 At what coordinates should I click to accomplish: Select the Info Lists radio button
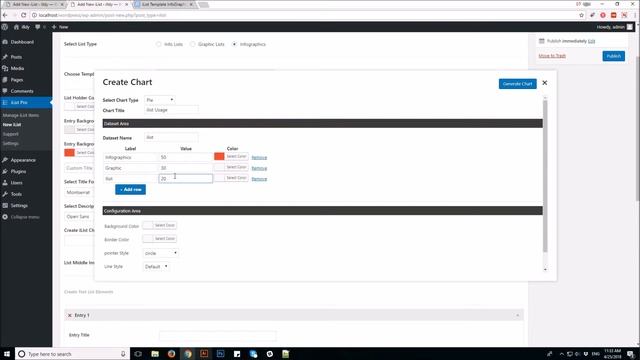coord(158,44)
